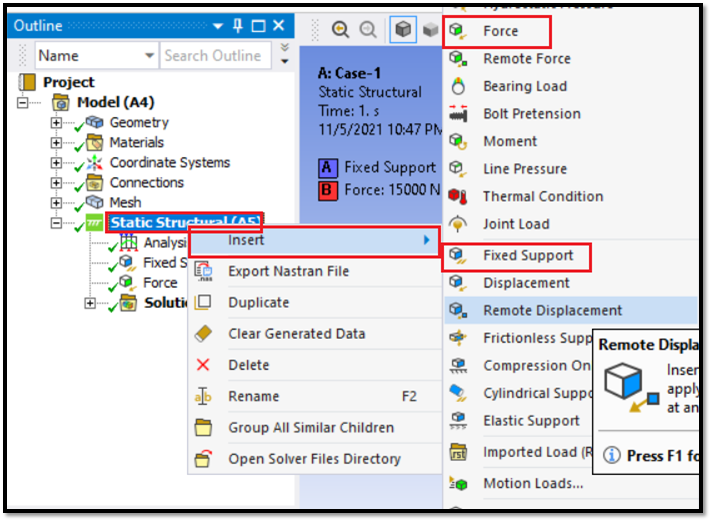Expand the Solution tree node
712x522 pixels.
[x=90, y=303]
